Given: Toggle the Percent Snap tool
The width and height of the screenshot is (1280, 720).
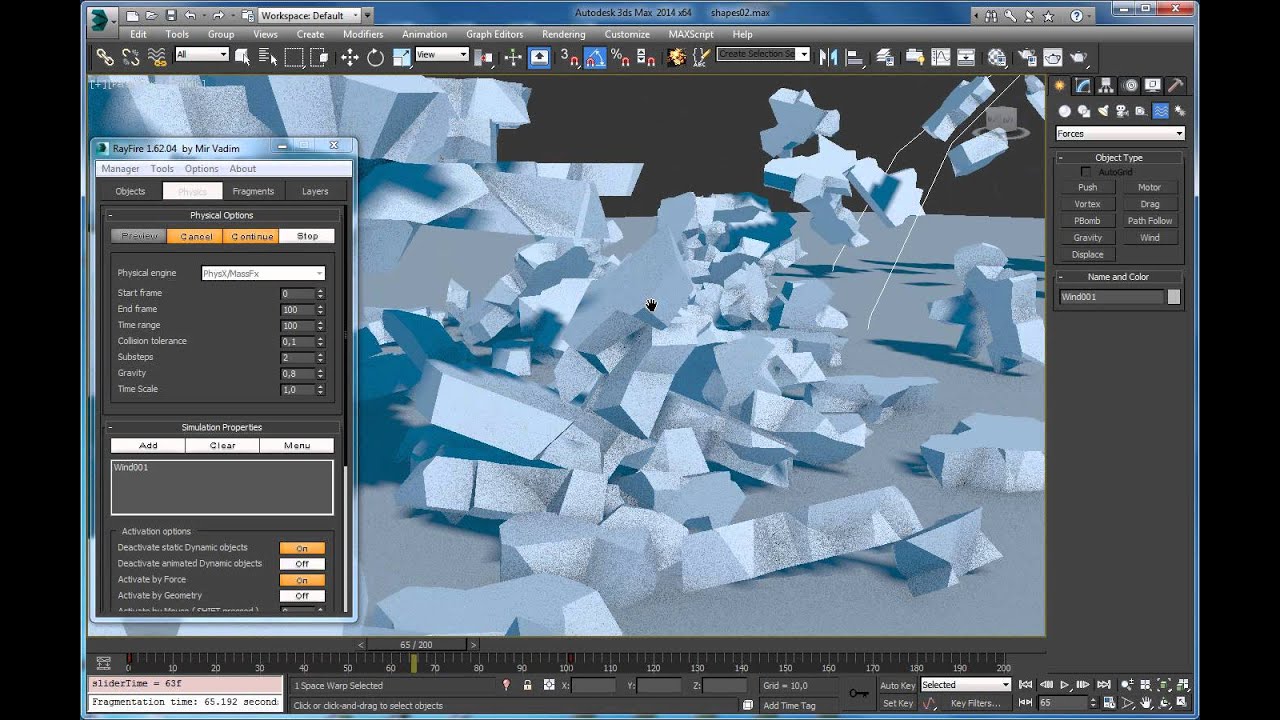Looking at the screenshot, I should tap(620, 57).
